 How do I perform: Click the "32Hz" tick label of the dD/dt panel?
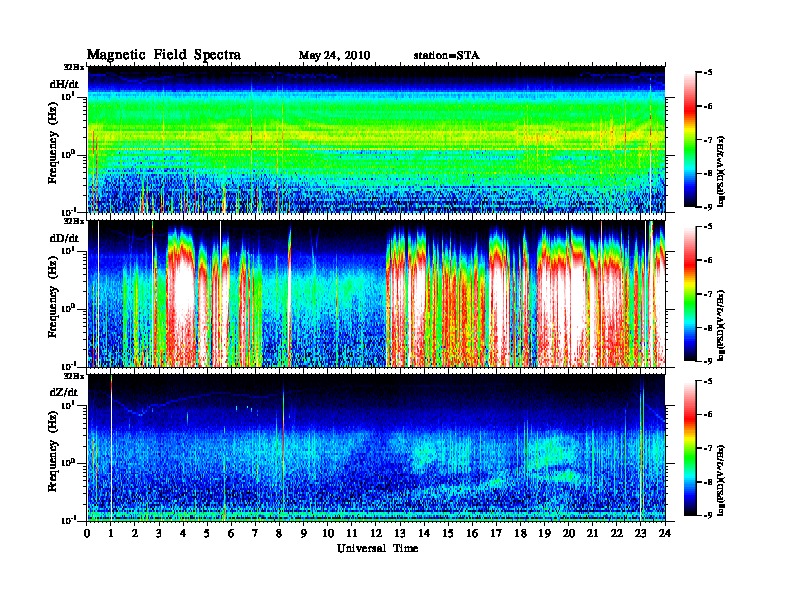click(74, 221)
